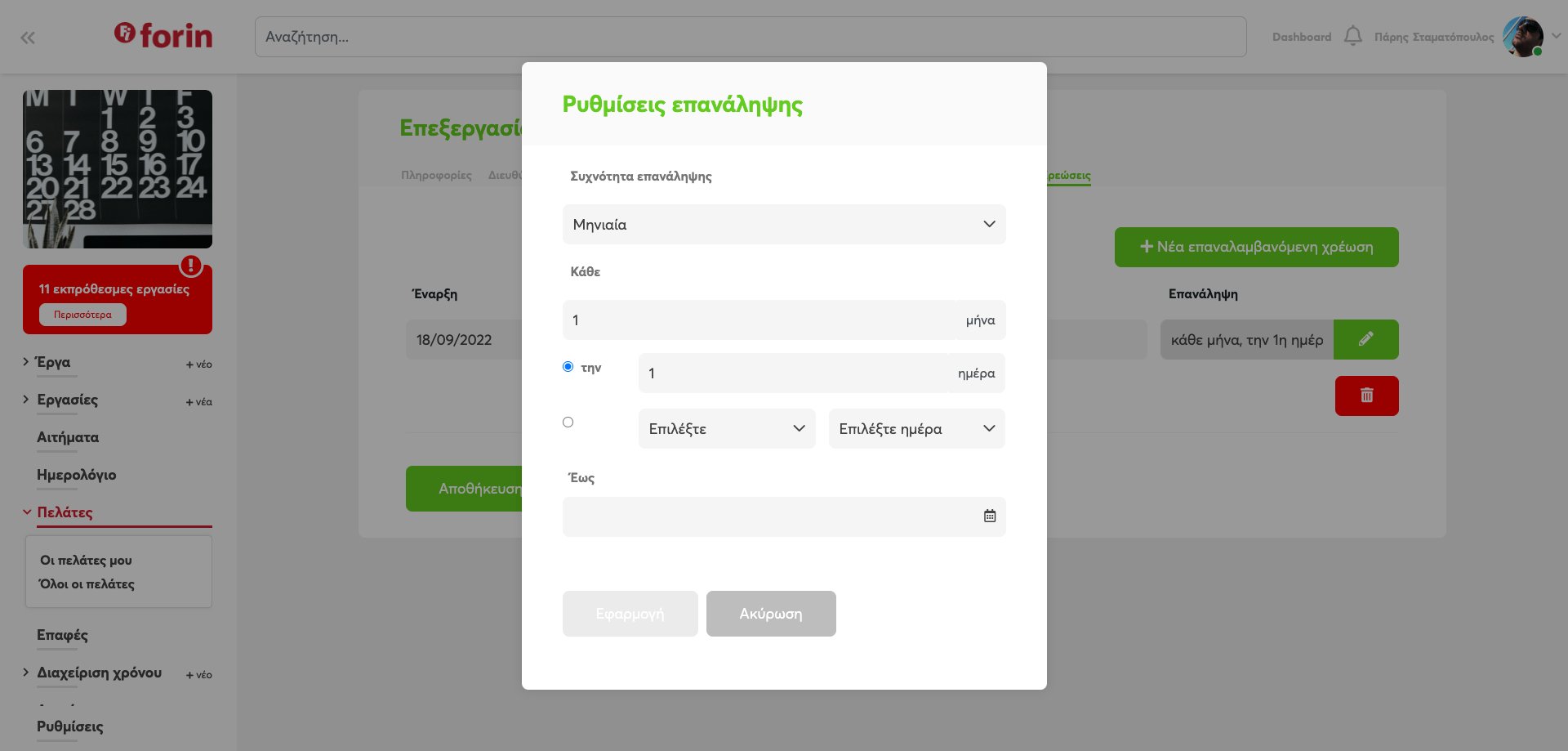This screenshot has height=751, width=1568.
Task: Click the Αναζήτηση search field
Action: pyautogui.click(x=750, y=37)
